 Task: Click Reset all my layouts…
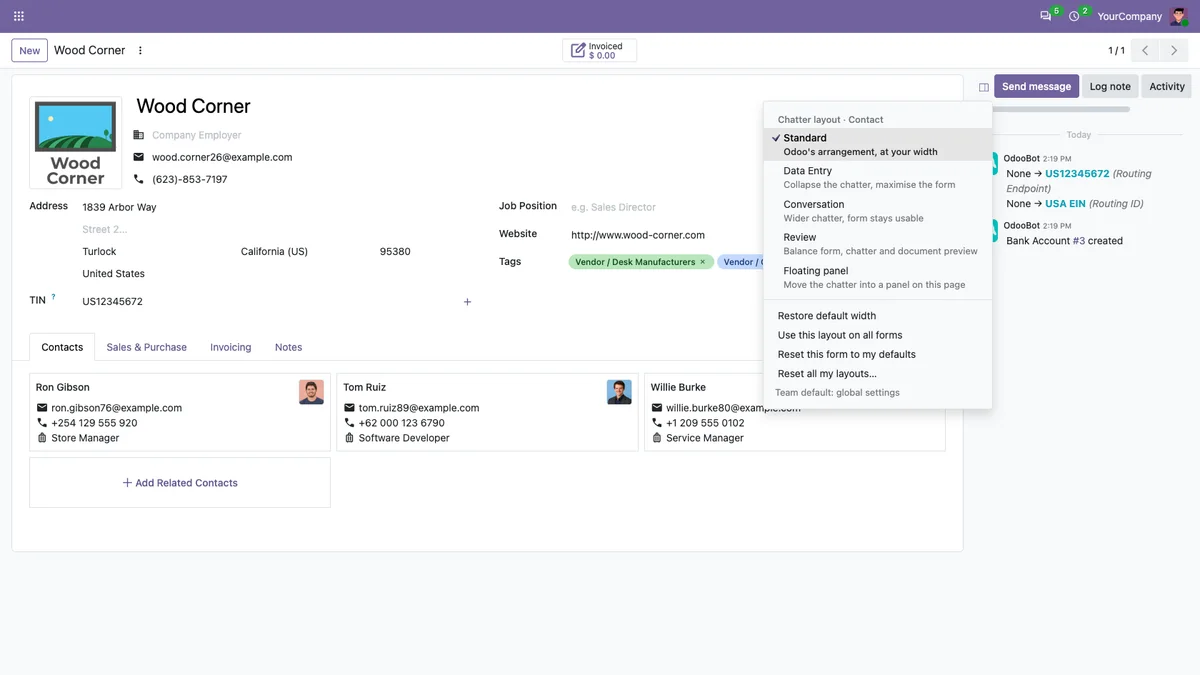(878, 374)
